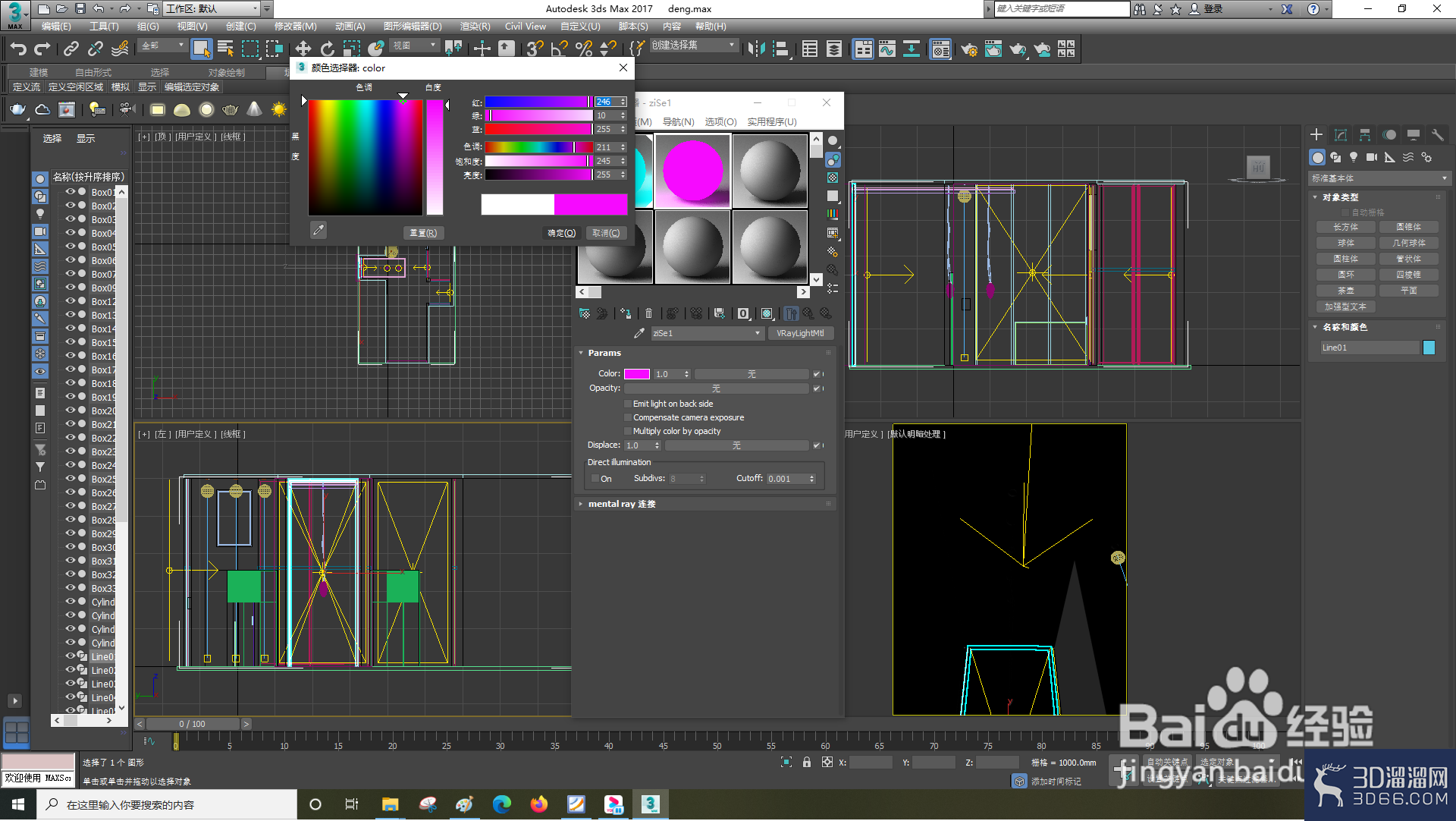Open the 修改器(M) menu

pos(295,26)
